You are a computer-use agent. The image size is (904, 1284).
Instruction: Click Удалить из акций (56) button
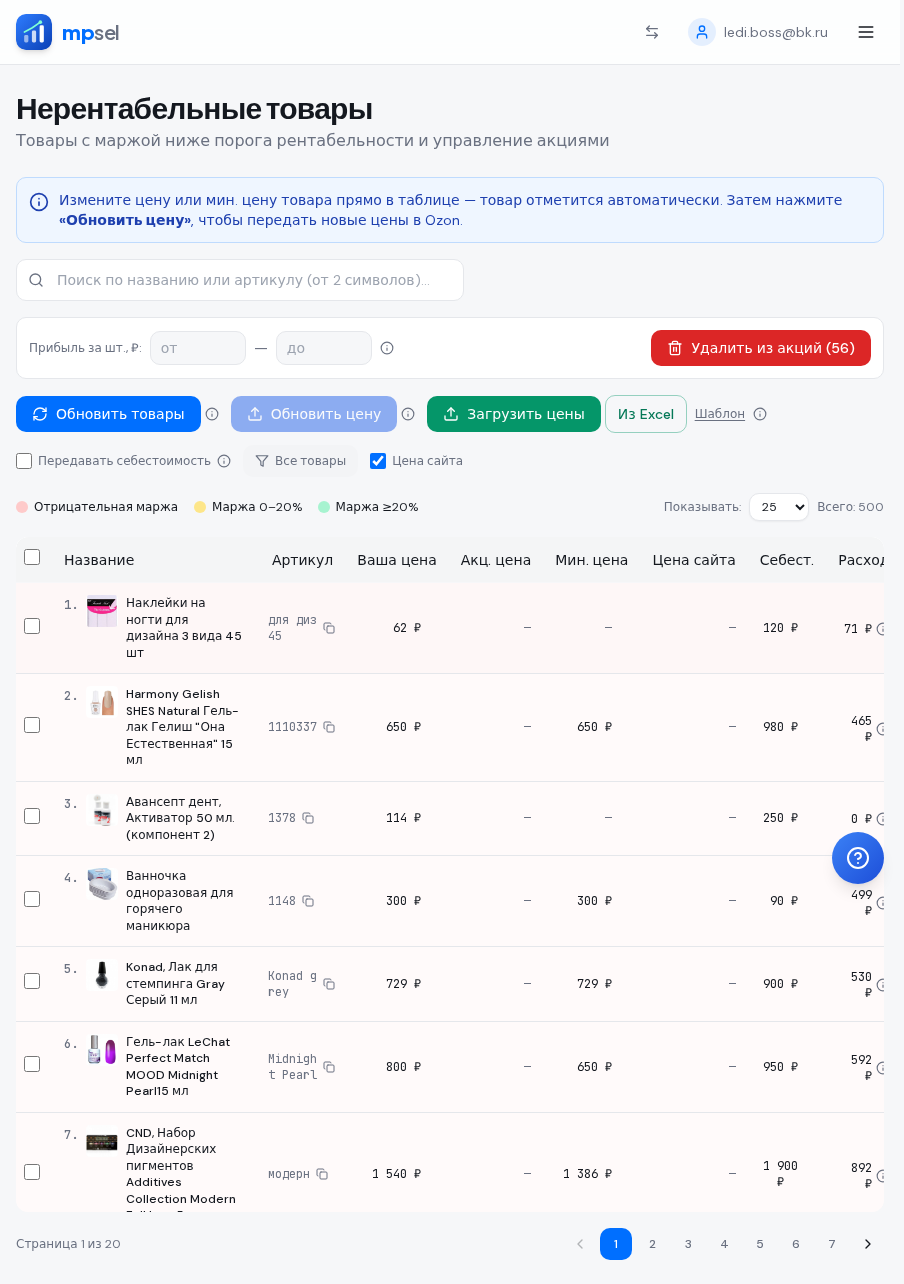click(x=761, y=348)
